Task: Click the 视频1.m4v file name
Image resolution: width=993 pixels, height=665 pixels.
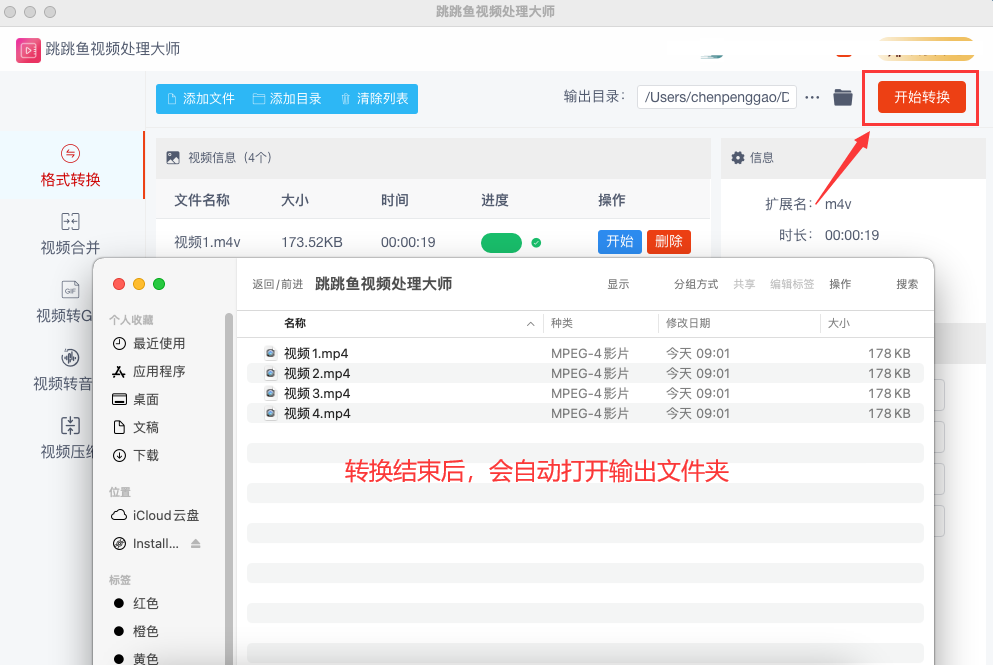Action: 207,242
